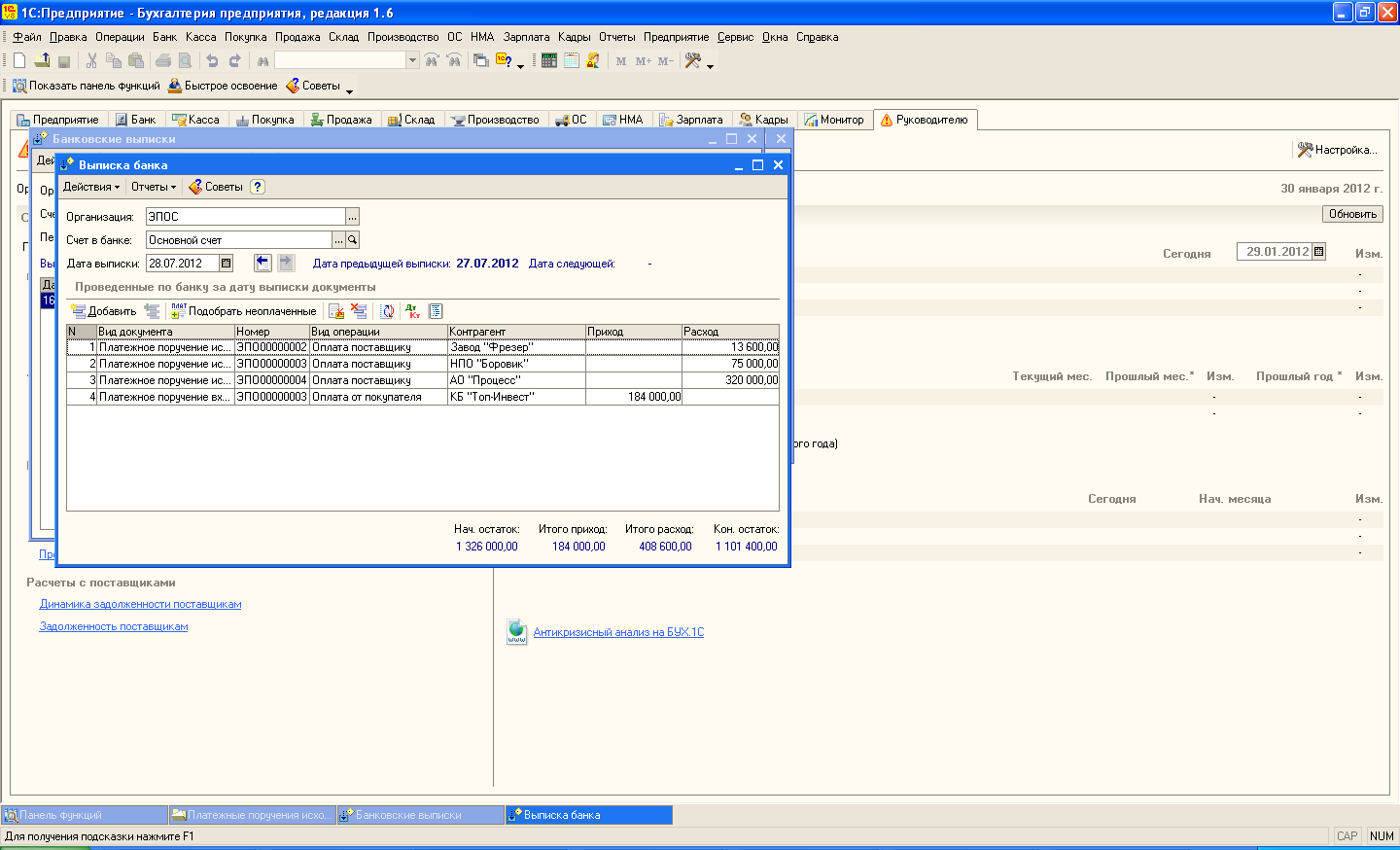Switch to the Производство tab
Viewport: 1400px width, 850px height.
495,120
